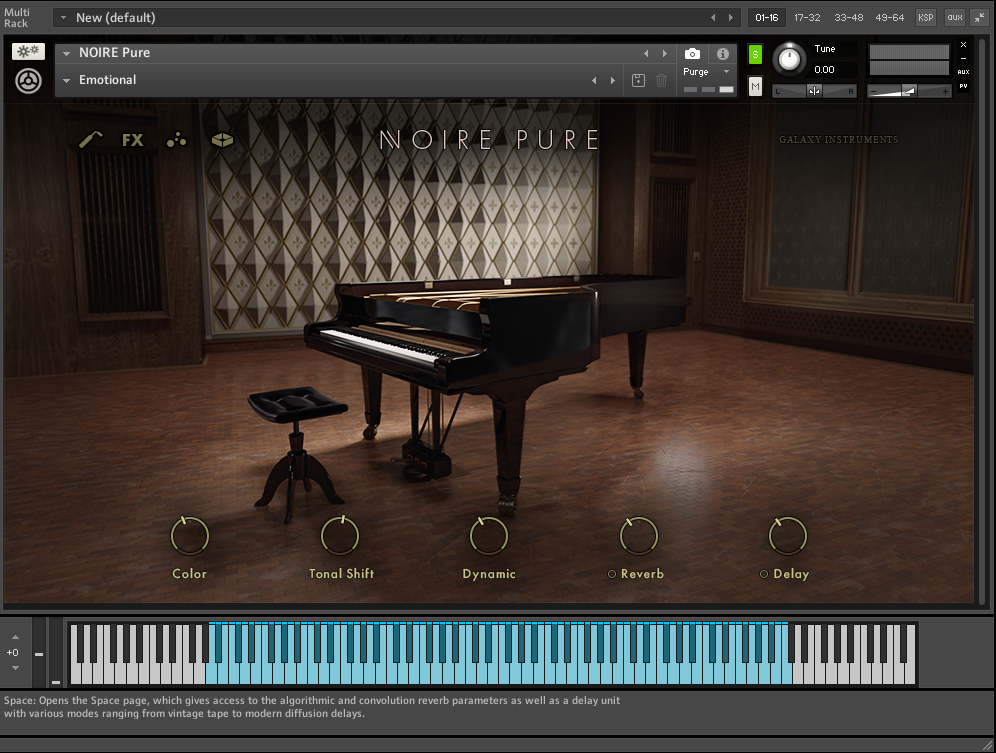Shift the keyboard down an octave
Viewport: 996px width, 753px height.
click(x=15, y=668)
